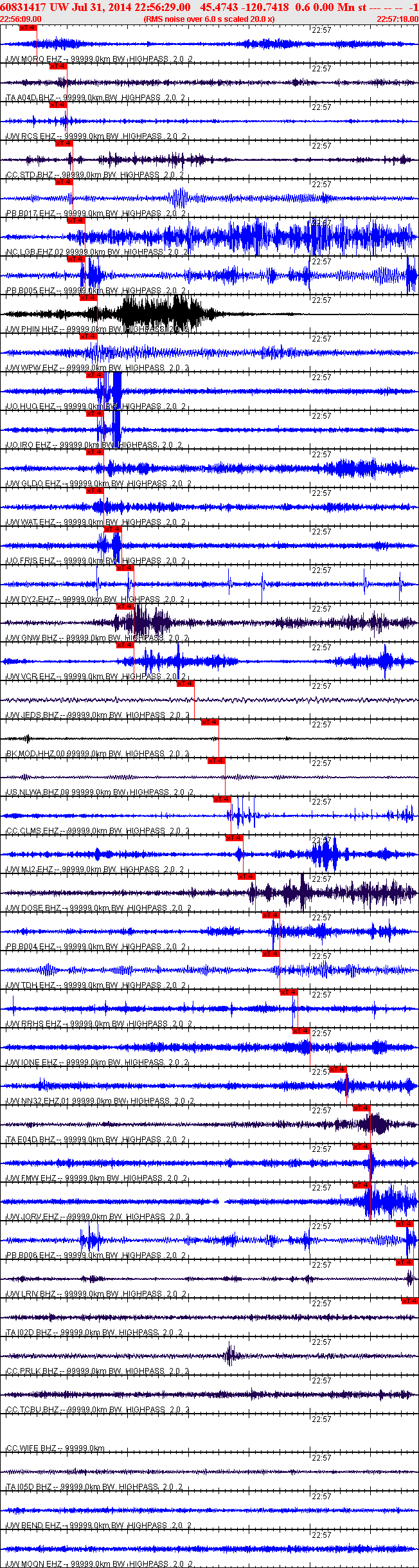Viewport: 419px width, 1568px height.
Task: Click the red pick flag on RRHS trace
Action: [x=289, y=992]
